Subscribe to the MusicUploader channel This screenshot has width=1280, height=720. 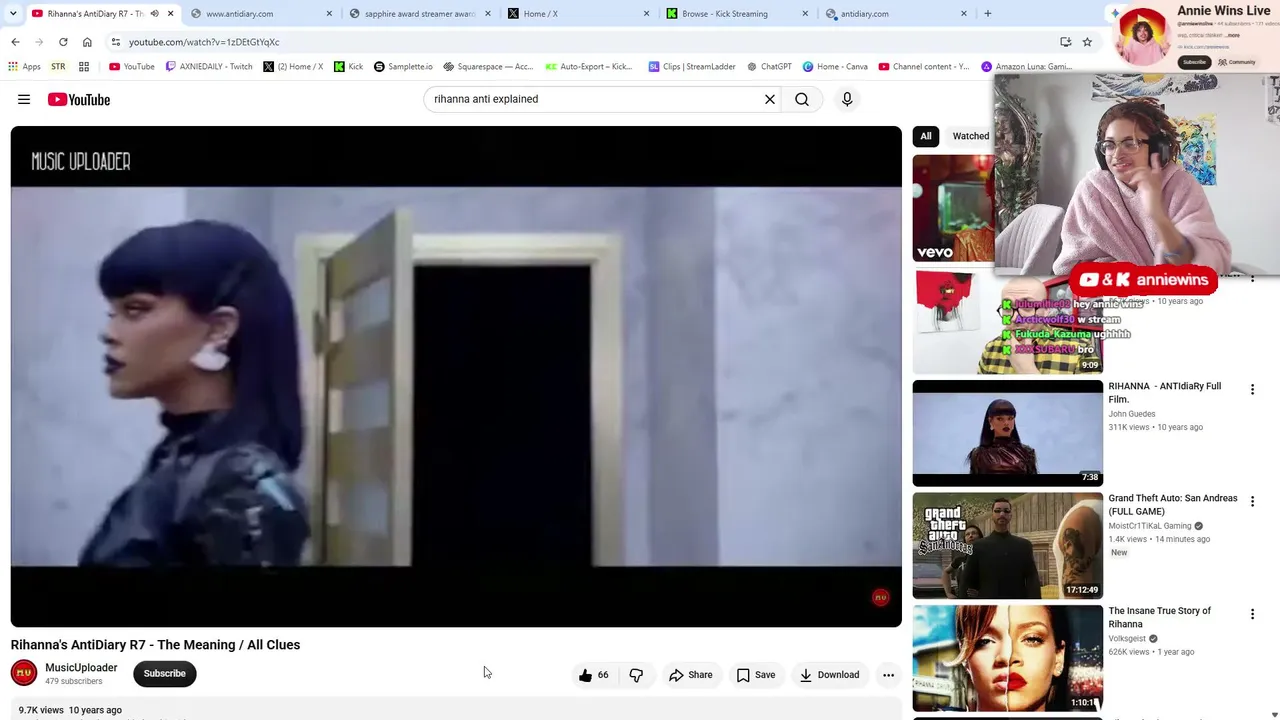(165, 674)
